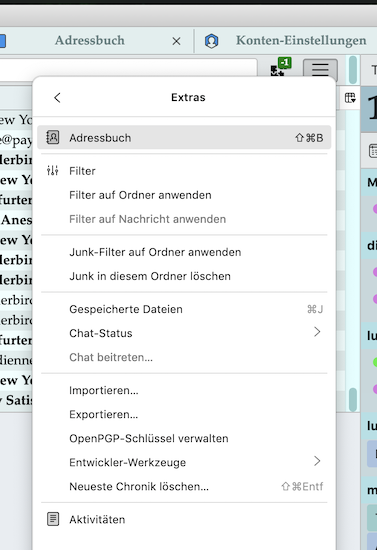Switch to the Adressbuch tab
The width and height of the screenshot is (377, 550).
pyautogui.click(x=90, y=41)
